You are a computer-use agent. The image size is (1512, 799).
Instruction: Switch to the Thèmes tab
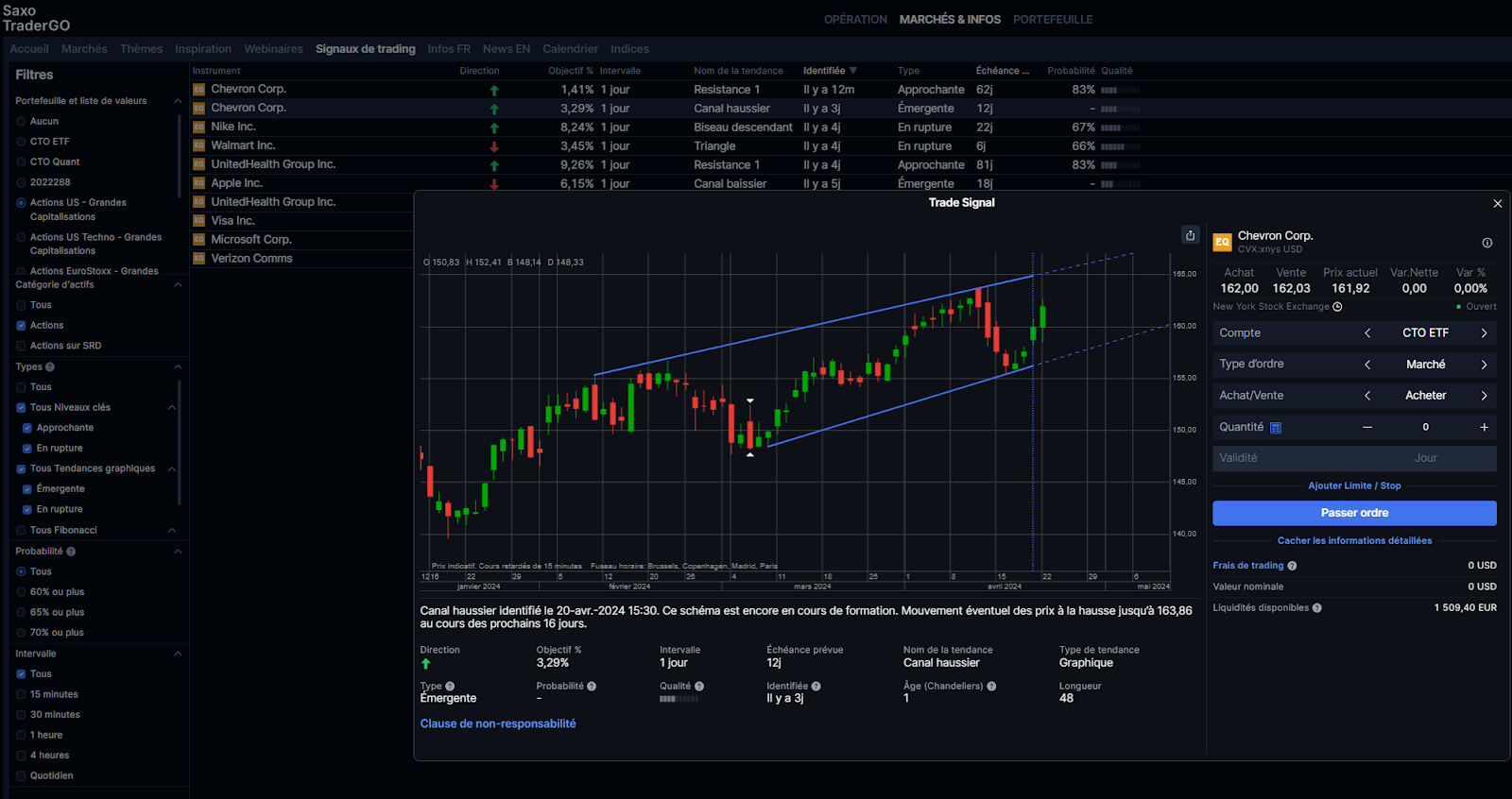[x=141, y=49]
